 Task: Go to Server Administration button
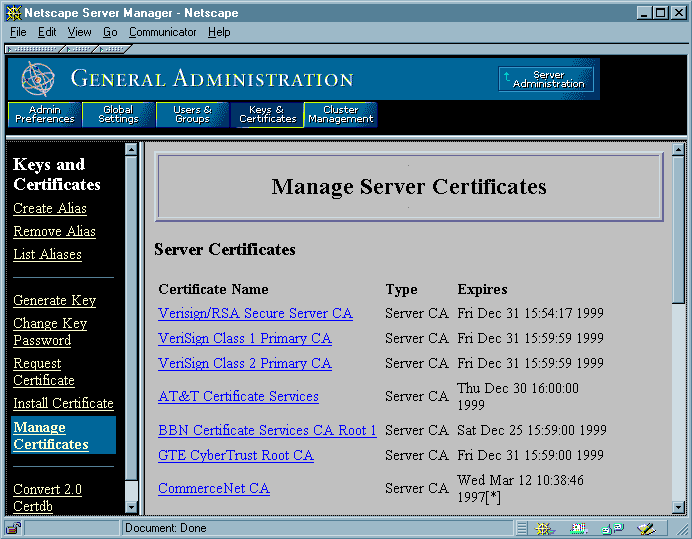546,79
